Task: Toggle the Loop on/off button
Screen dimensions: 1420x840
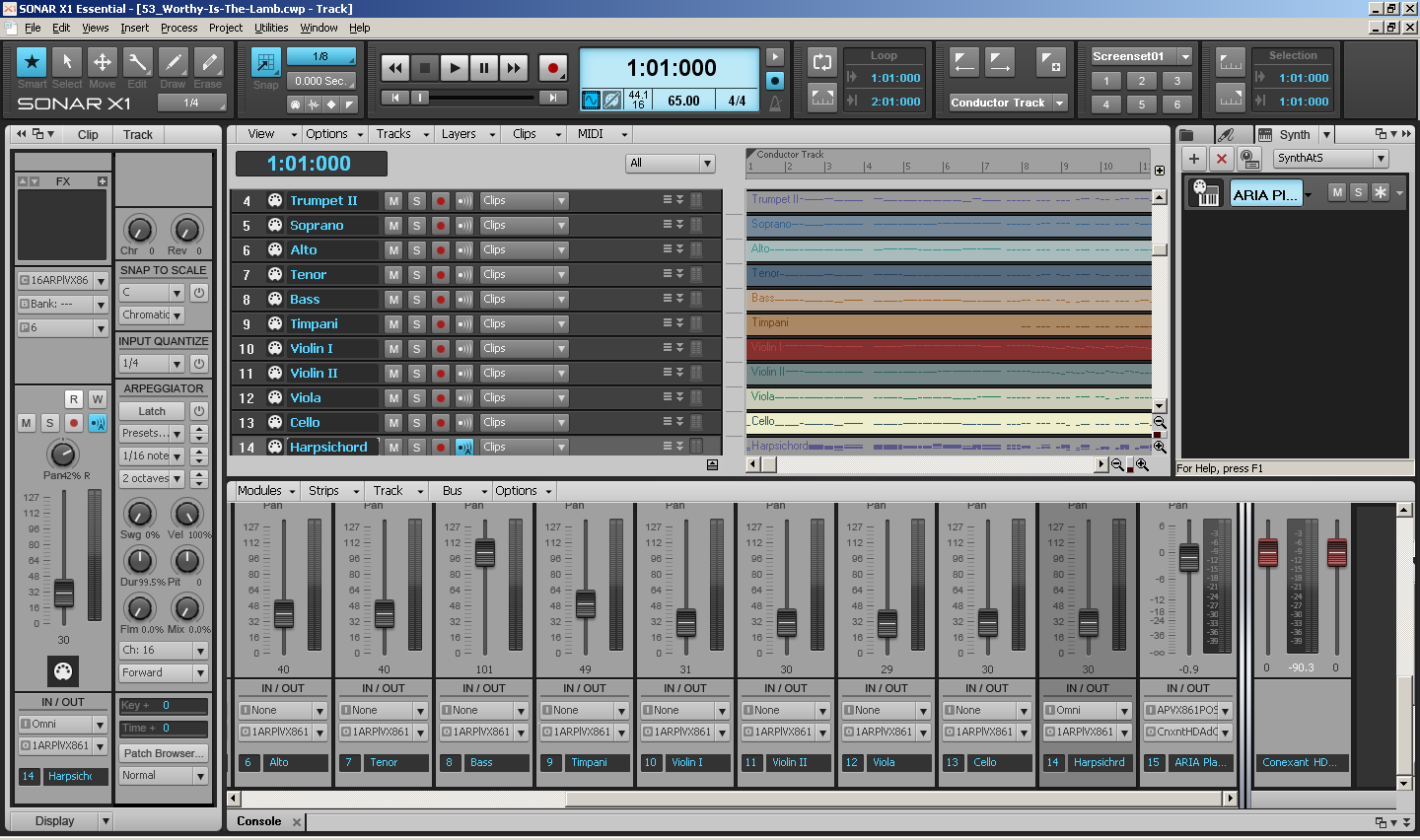Action: pyautogui.click(x=822, y=62)
